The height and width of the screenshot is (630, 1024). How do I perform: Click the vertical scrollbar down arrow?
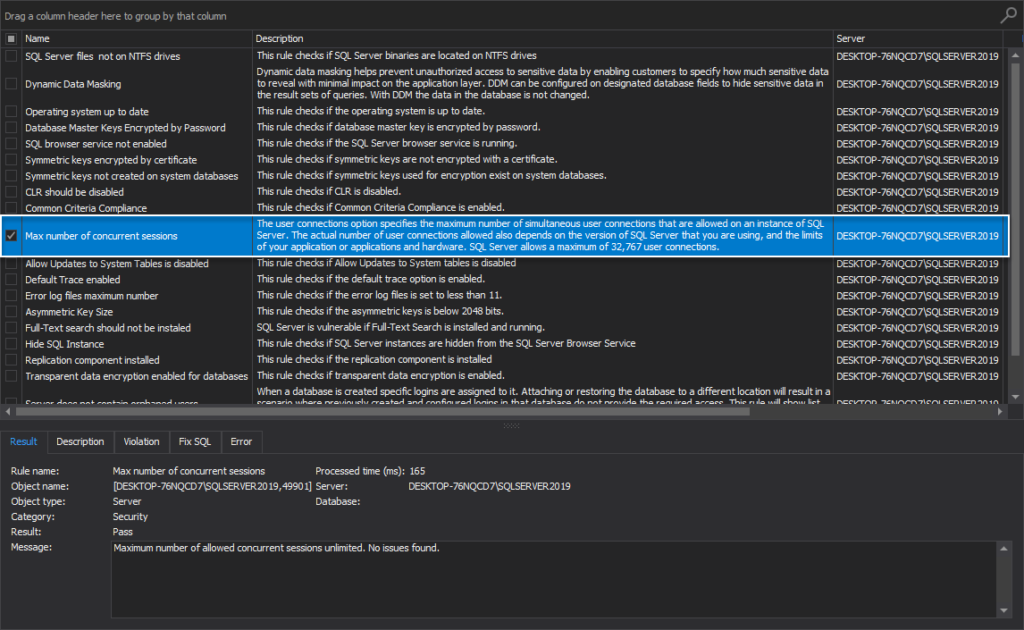pos(1016,397)
